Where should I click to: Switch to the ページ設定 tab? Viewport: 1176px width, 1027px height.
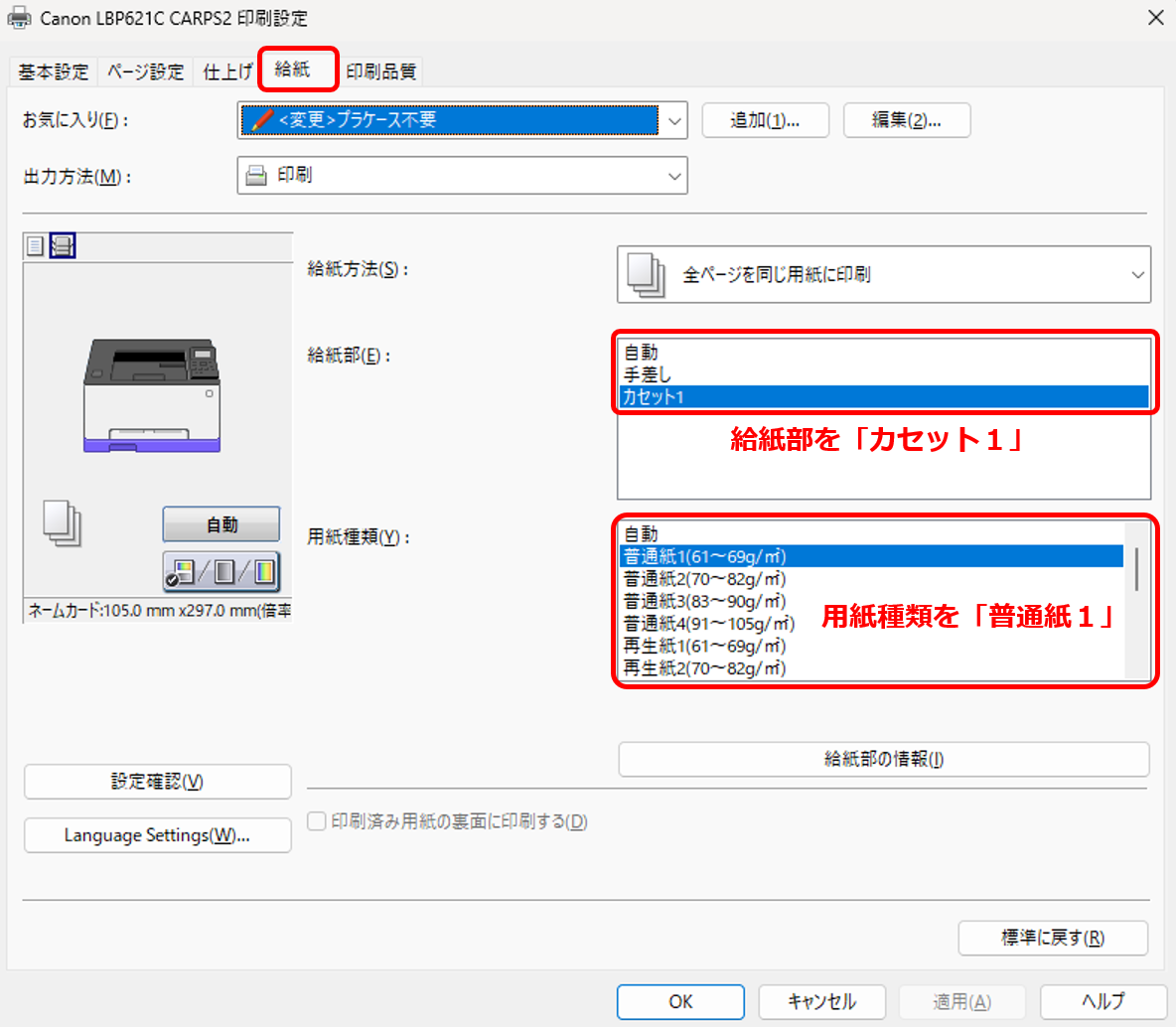point(145,73)
